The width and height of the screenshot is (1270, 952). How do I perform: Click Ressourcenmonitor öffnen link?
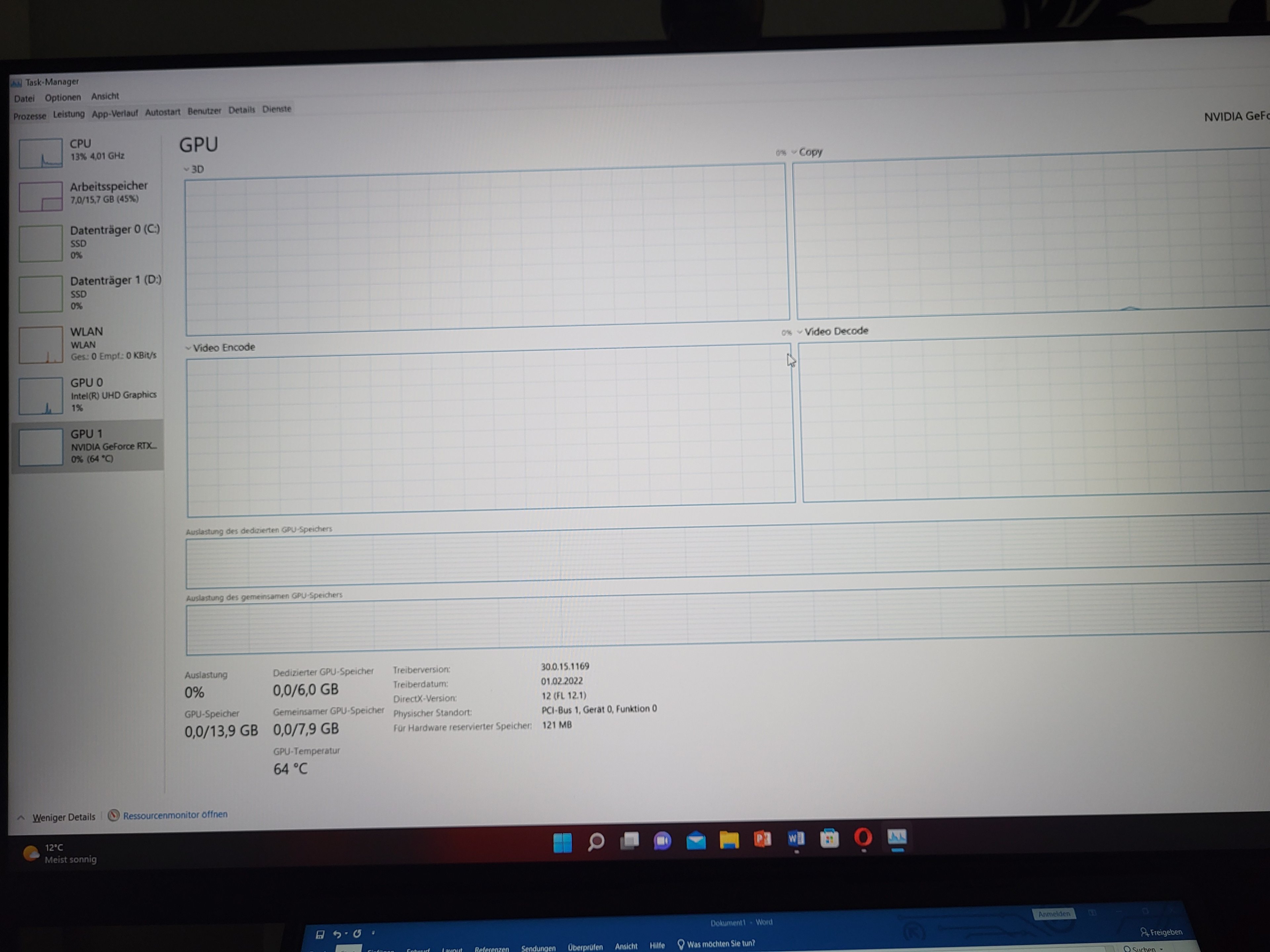pyautogui.click(x=175, y=815)
